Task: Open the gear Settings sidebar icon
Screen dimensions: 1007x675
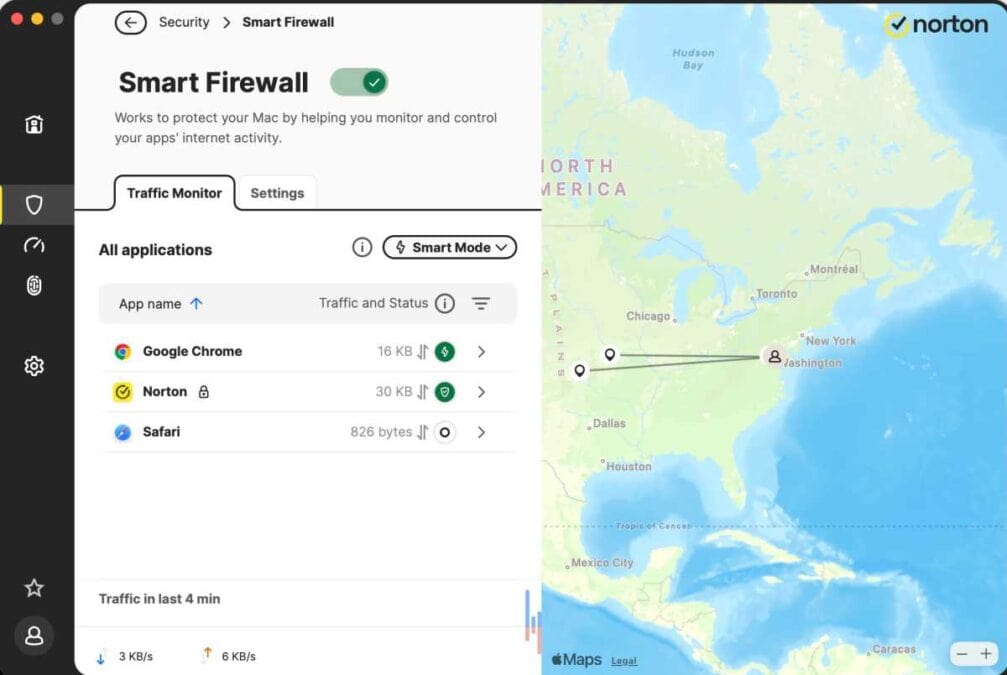Action: pos(34,366)
